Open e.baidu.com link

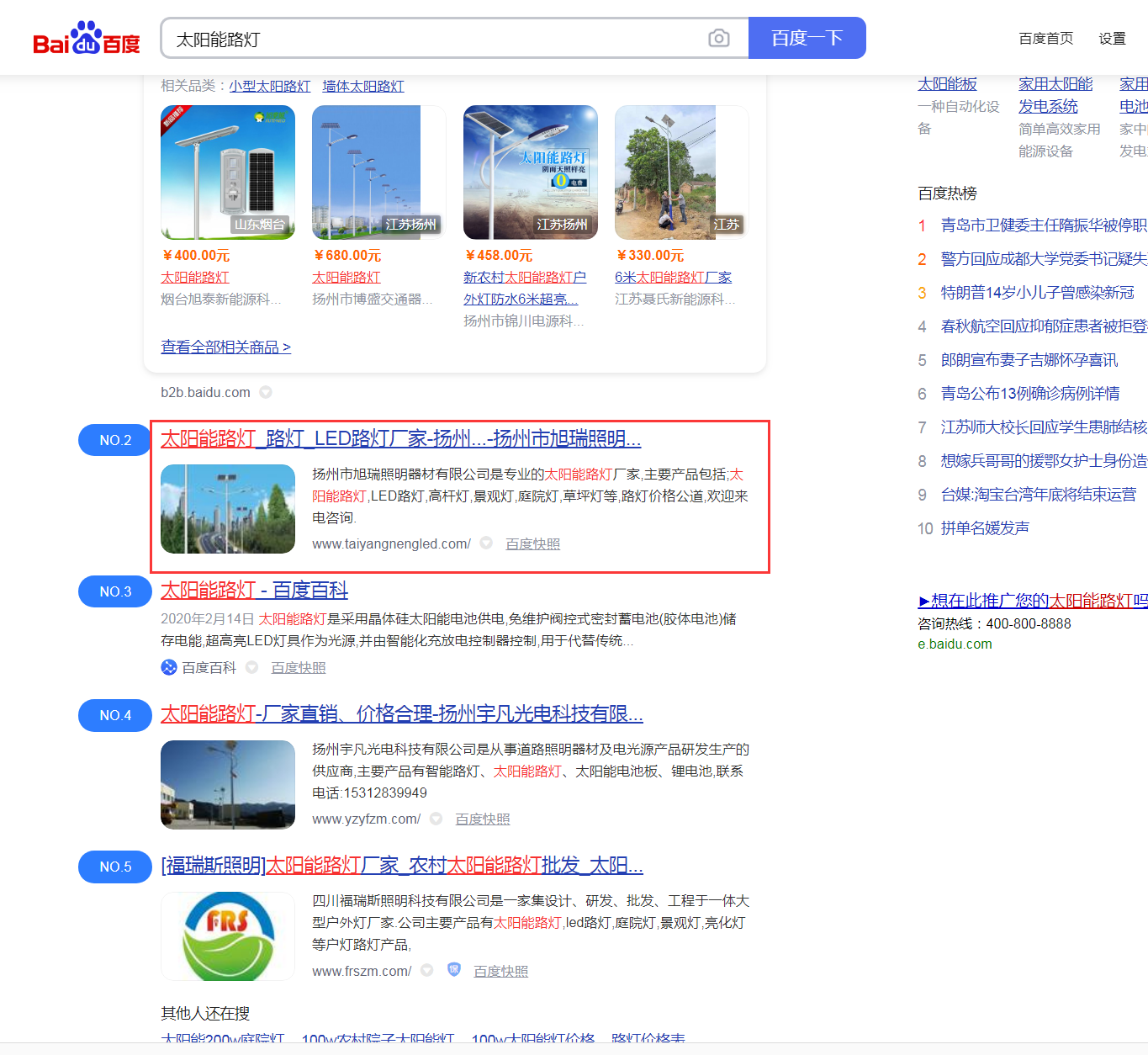[955, 644]
